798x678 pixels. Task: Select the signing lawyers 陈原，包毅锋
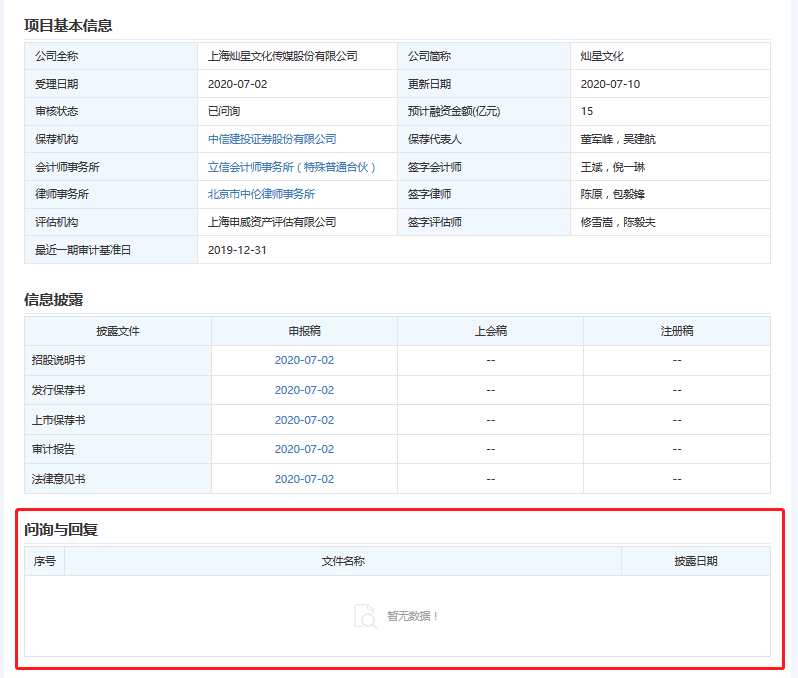(x=612, y=194)
